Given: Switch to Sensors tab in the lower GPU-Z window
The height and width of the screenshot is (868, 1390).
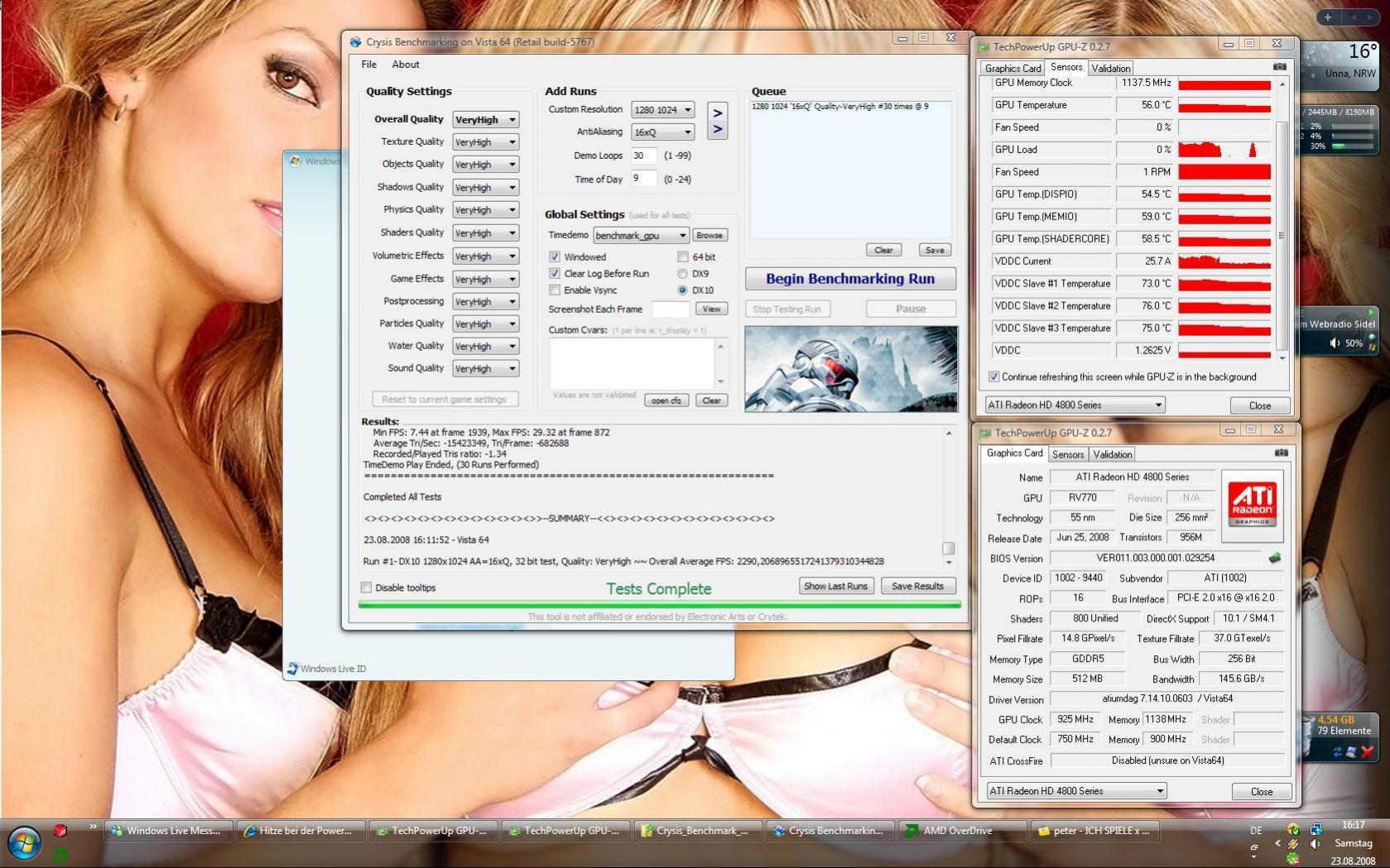Looking at the screenshot, I should click(1068, 455).
